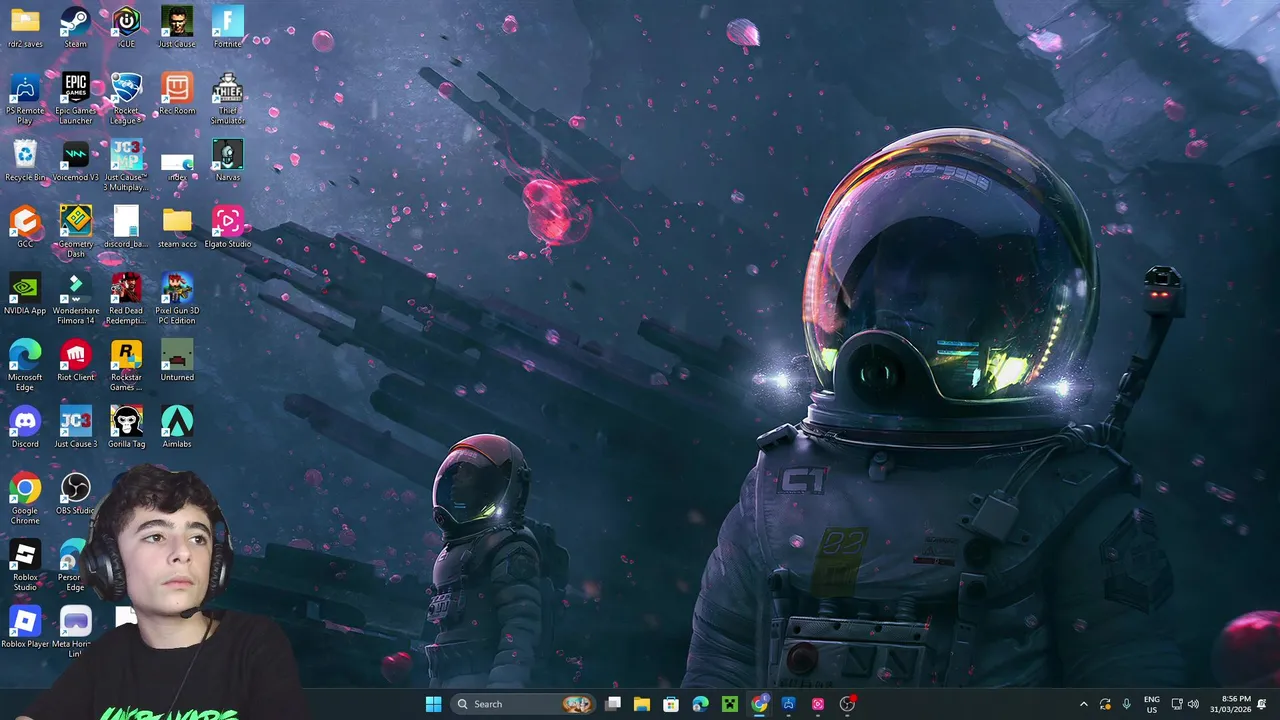Select the Recycle Bin
Image resolution: width=1280 pixels, height=720 pixels.
point(25,160)
